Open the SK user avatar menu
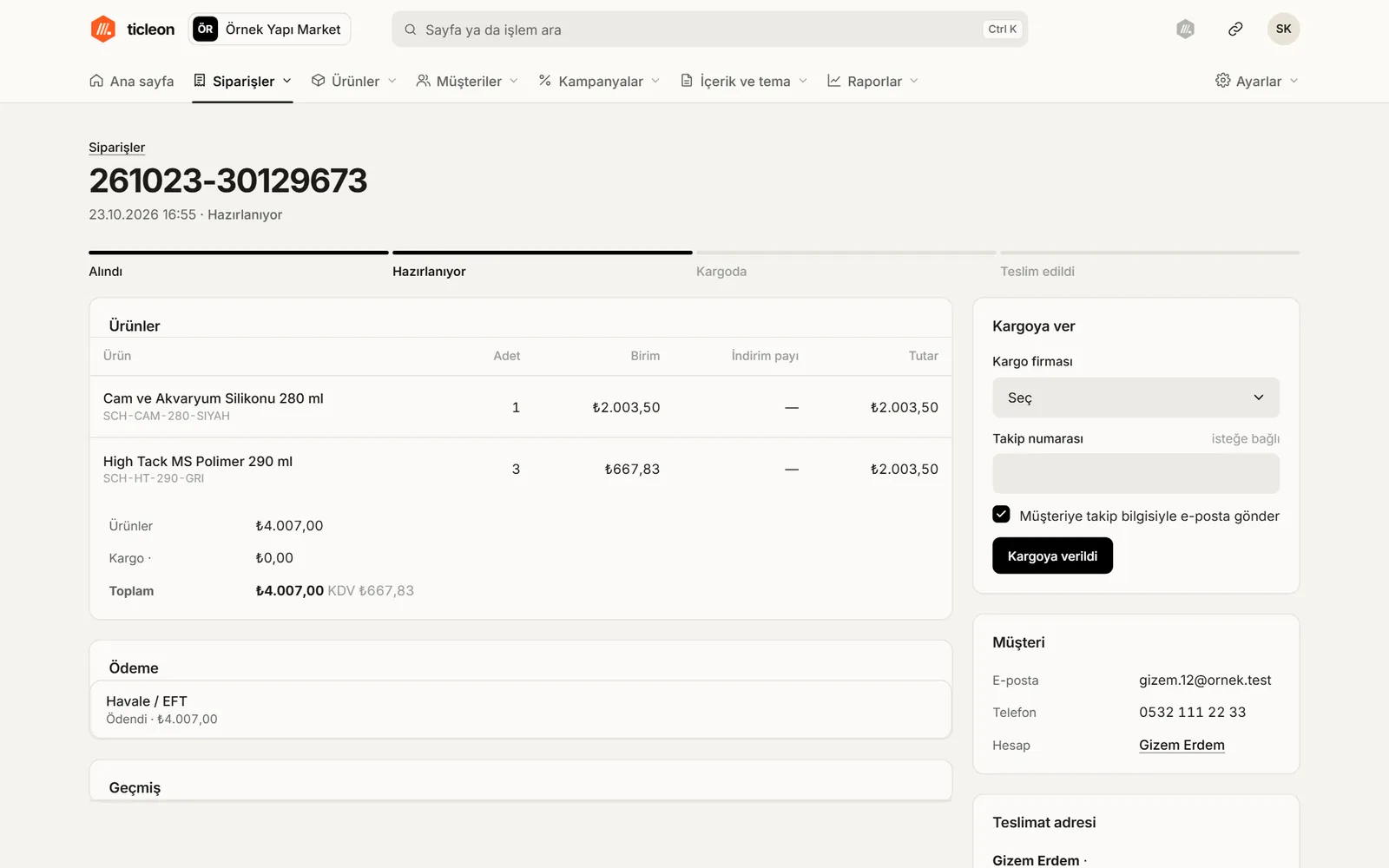 pyautogui.click(x=1283, y=29)
